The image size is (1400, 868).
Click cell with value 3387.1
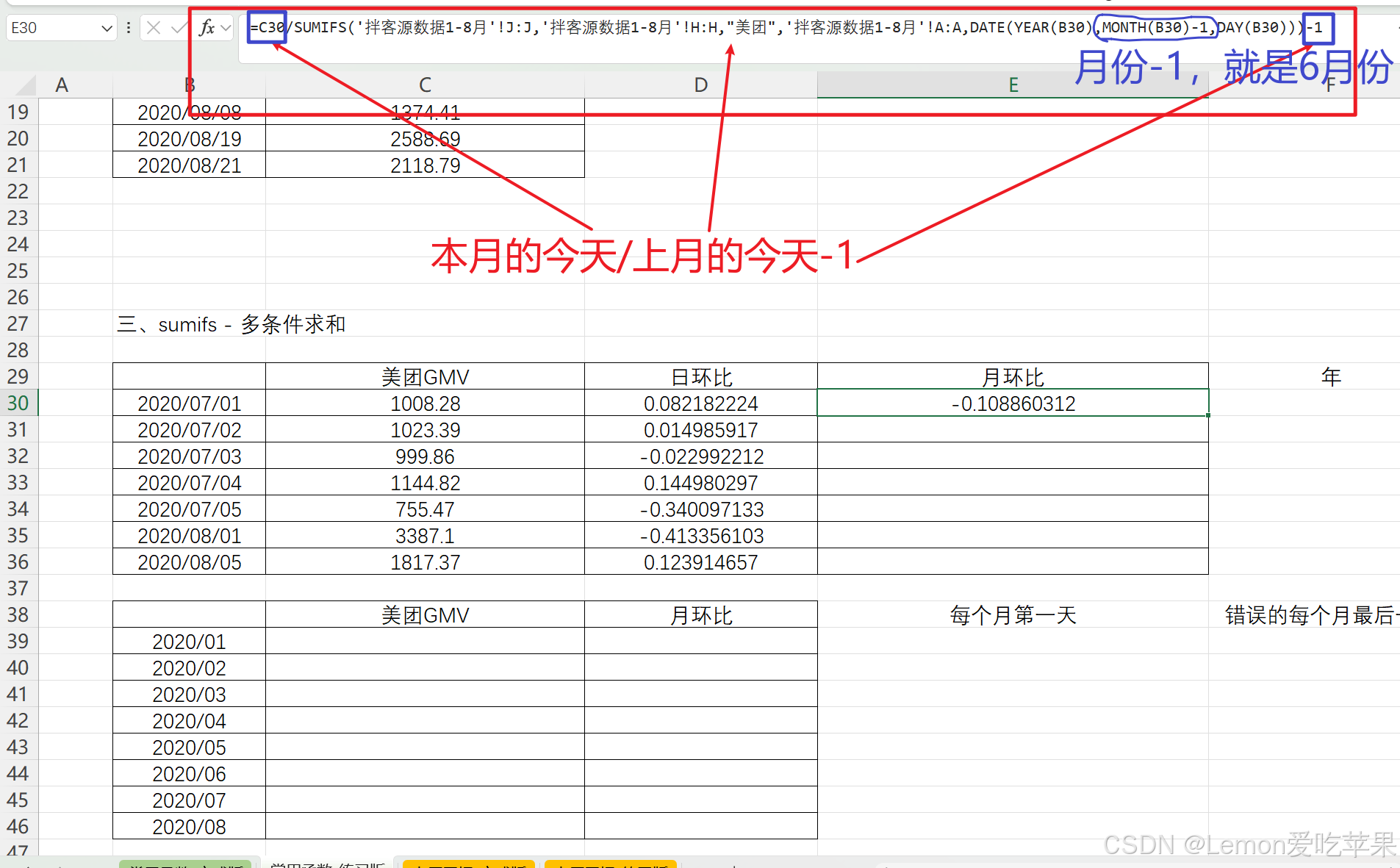(x=425, y=535)
